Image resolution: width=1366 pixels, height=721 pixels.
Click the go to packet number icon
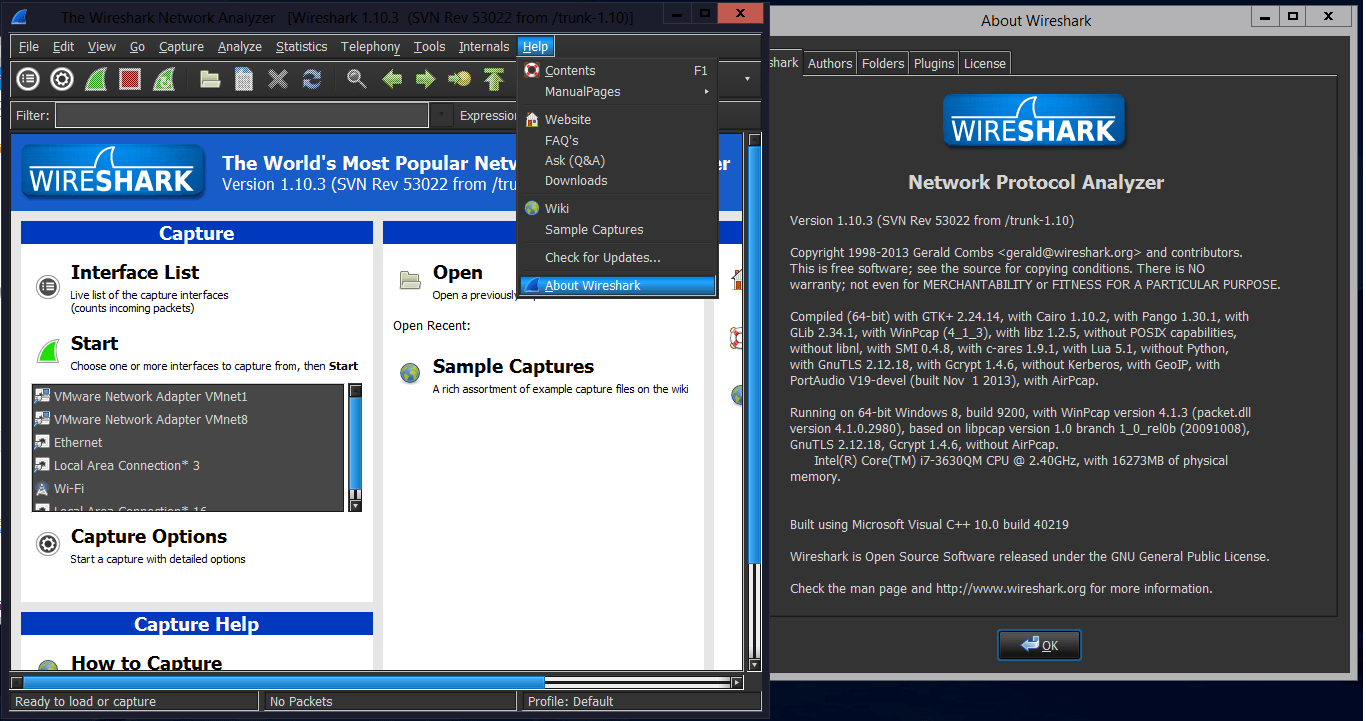click(460, 79)
